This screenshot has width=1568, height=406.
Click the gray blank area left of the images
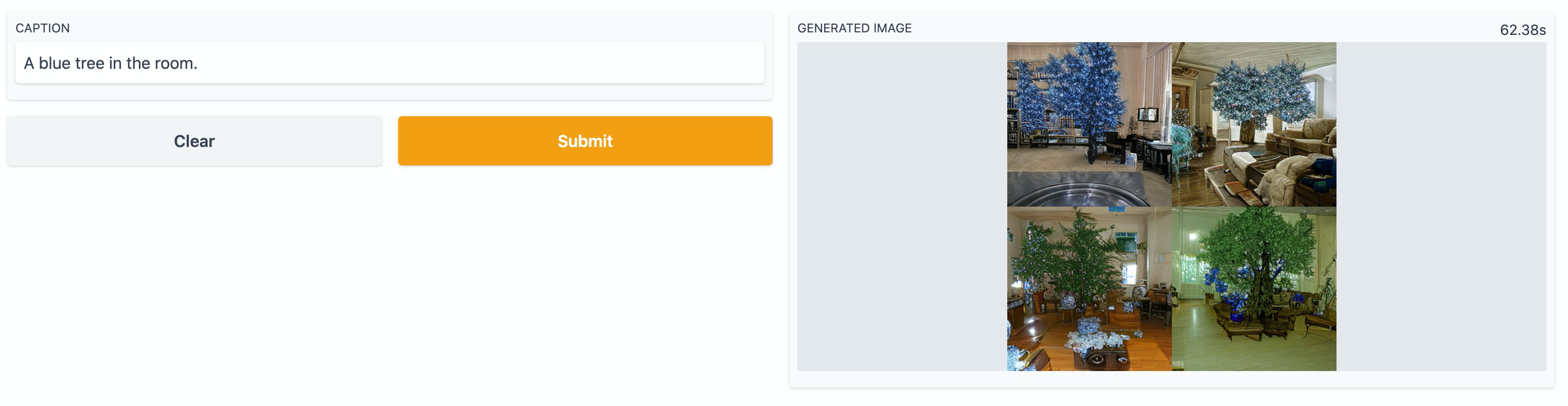point(901,207)
